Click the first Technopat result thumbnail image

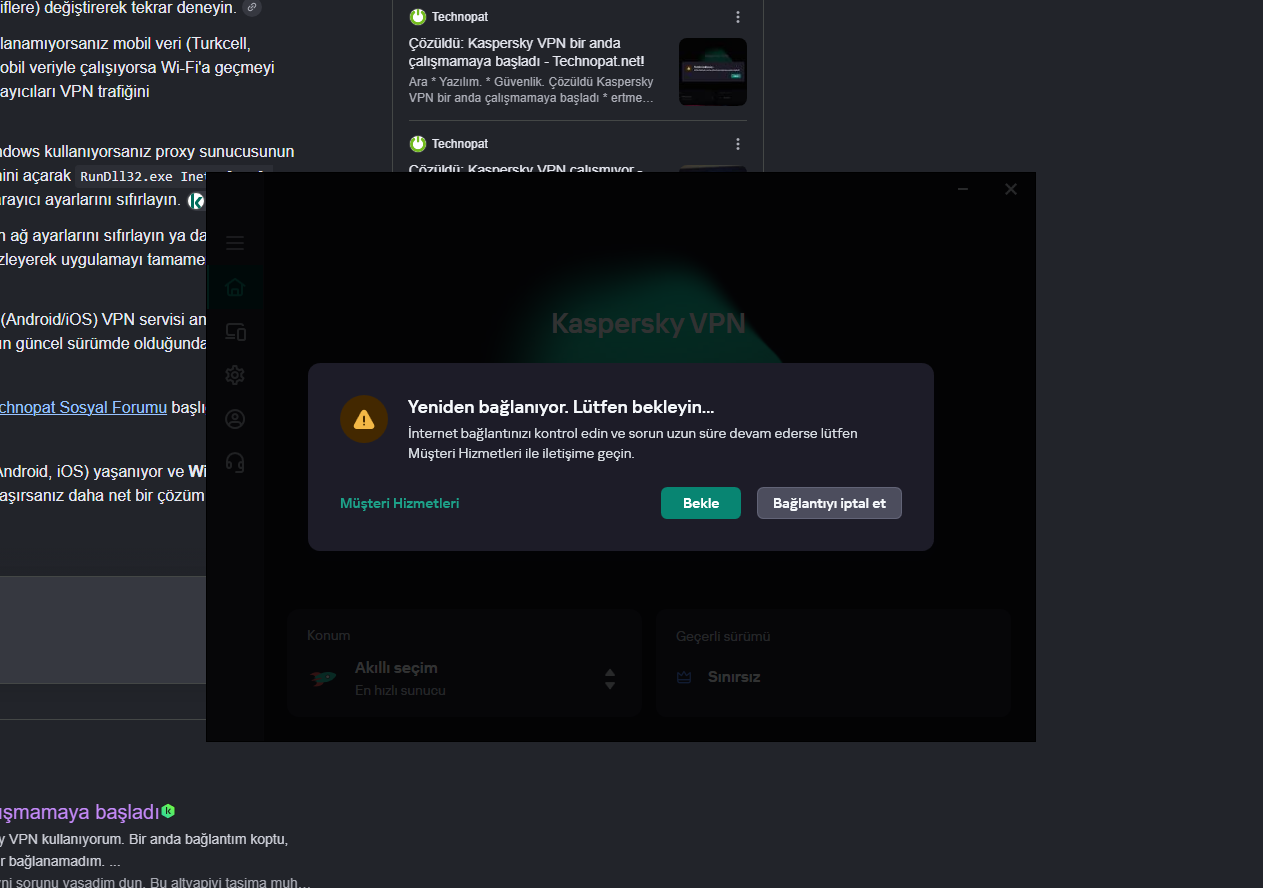click(713, 72)
